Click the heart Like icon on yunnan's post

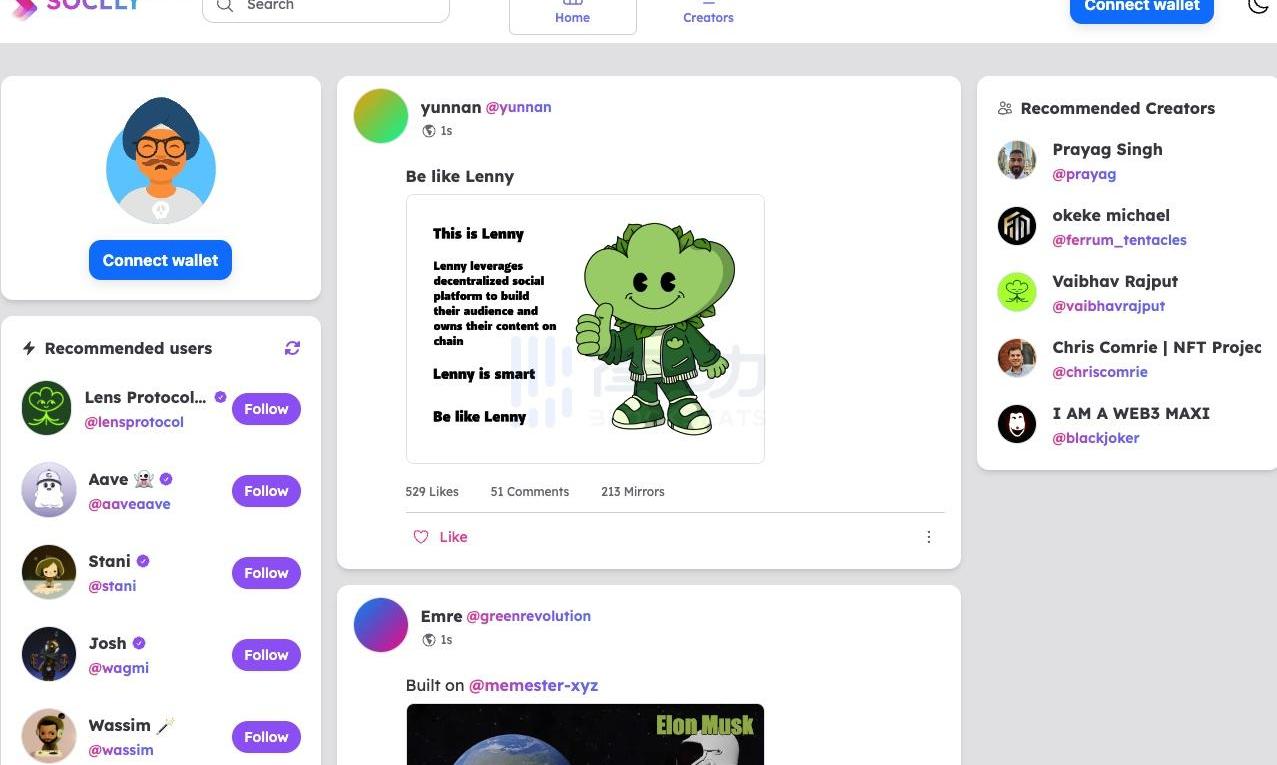pos(421,537)
